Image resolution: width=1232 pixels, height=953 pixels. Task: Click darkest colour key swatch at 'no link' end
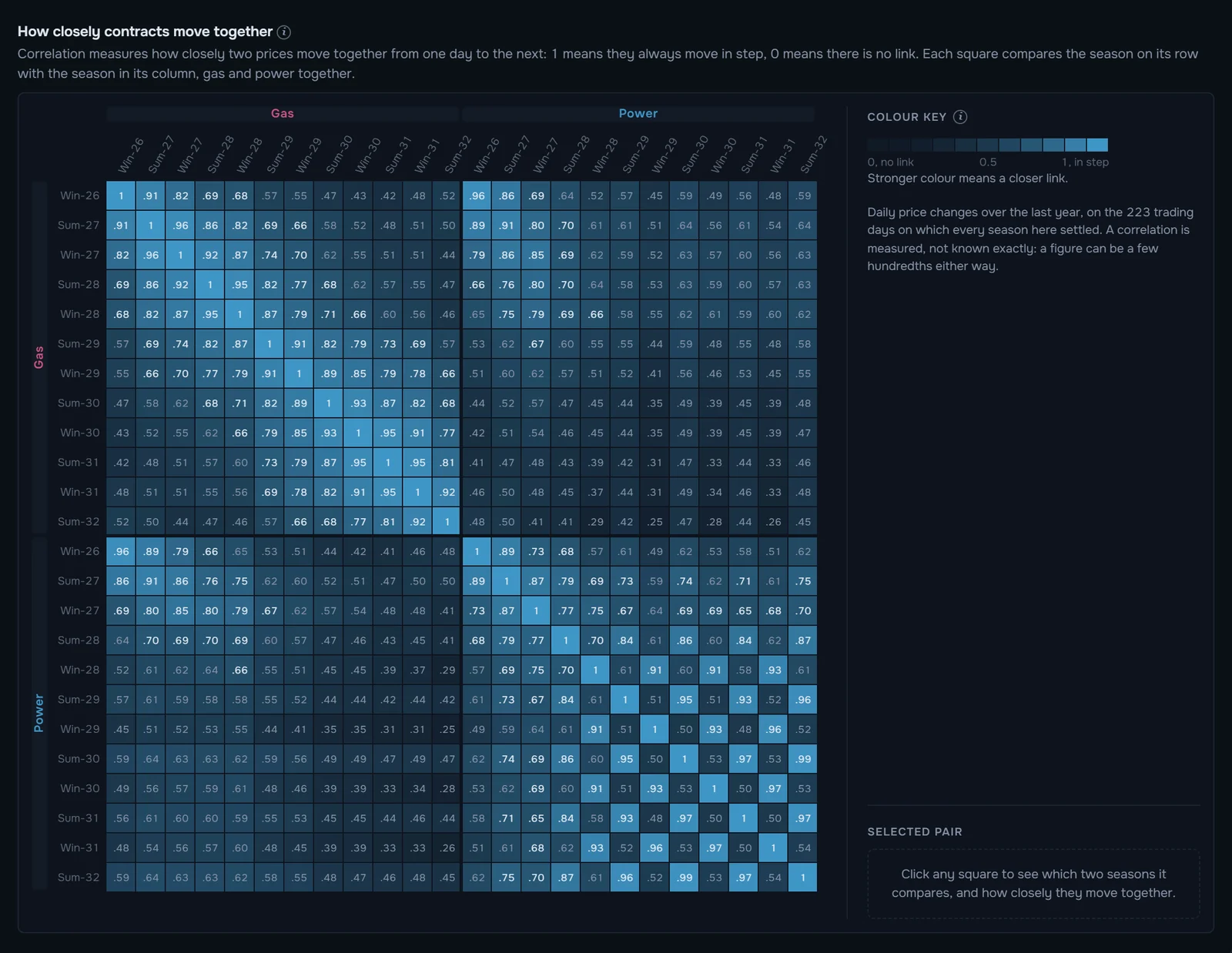pyautogui.click(x=878, y=145)
